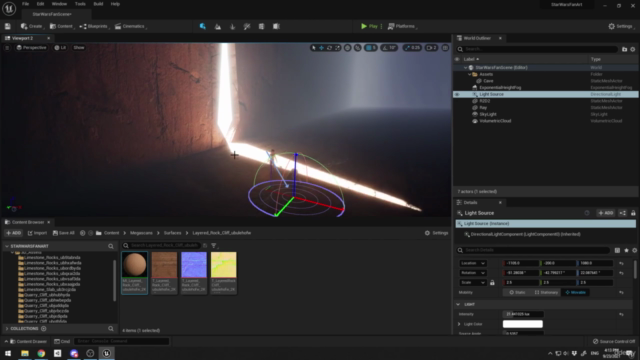The height and width of the screenshot is (360, 640).
Task: Set Mobility to Movable
Action: click(x=576, y=293)
